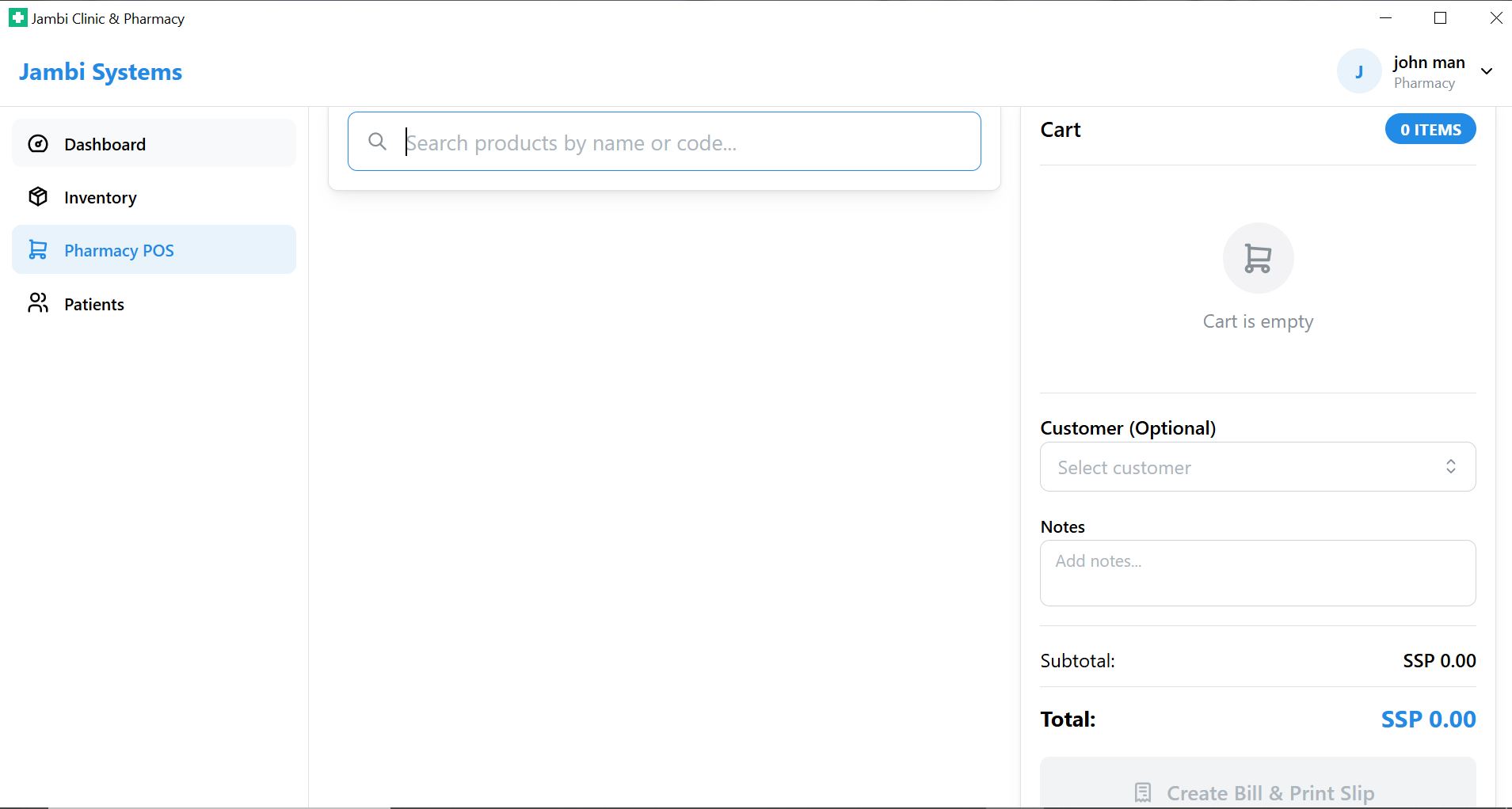Image resolution: width=1512 pixels, height=809 pixels.
Task: Click the empty cart icon
Action: point(1258,259)
